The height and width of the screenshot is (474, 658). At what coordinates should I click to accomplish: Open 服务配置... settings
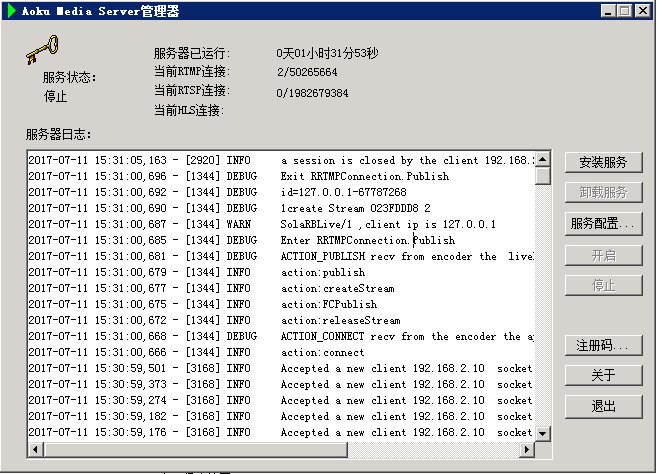coord(603,224)
